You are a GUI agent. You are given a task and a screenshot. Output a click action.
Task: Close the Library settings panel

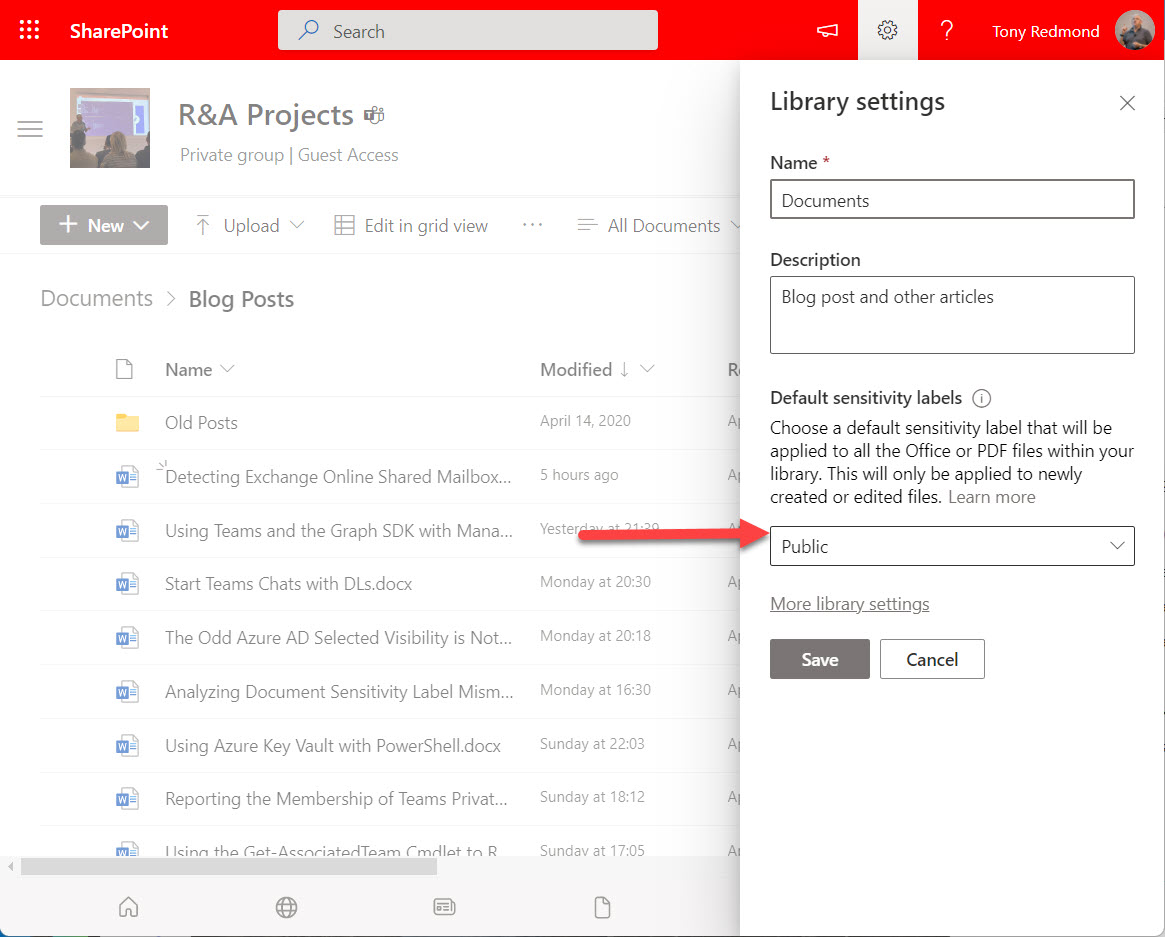[x=1127, y=103]
